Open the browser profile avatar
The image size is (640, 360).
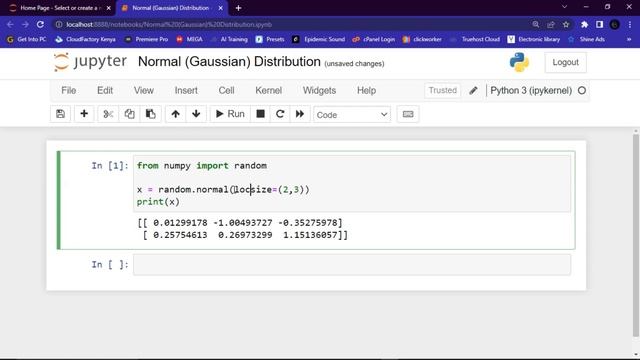click(x=615, y=24)
